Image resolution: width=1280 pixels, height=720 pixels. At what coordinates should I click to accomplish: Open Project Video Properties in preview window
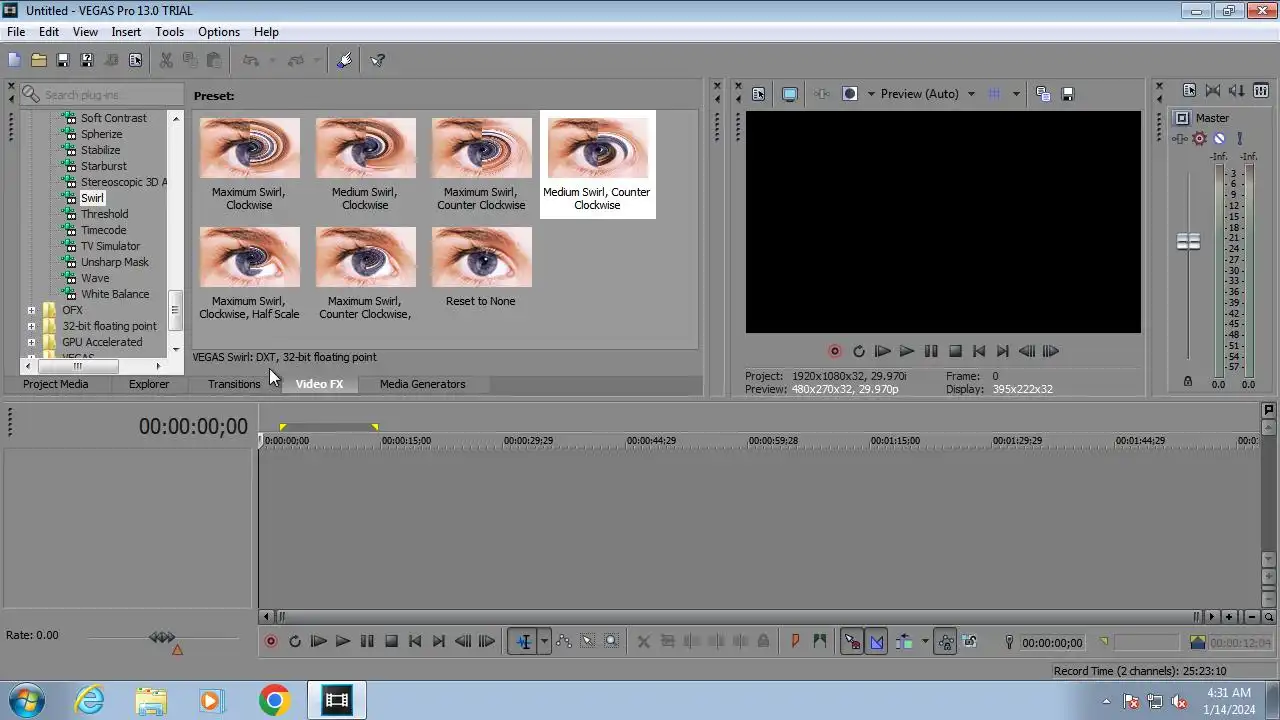coord(758,94)
